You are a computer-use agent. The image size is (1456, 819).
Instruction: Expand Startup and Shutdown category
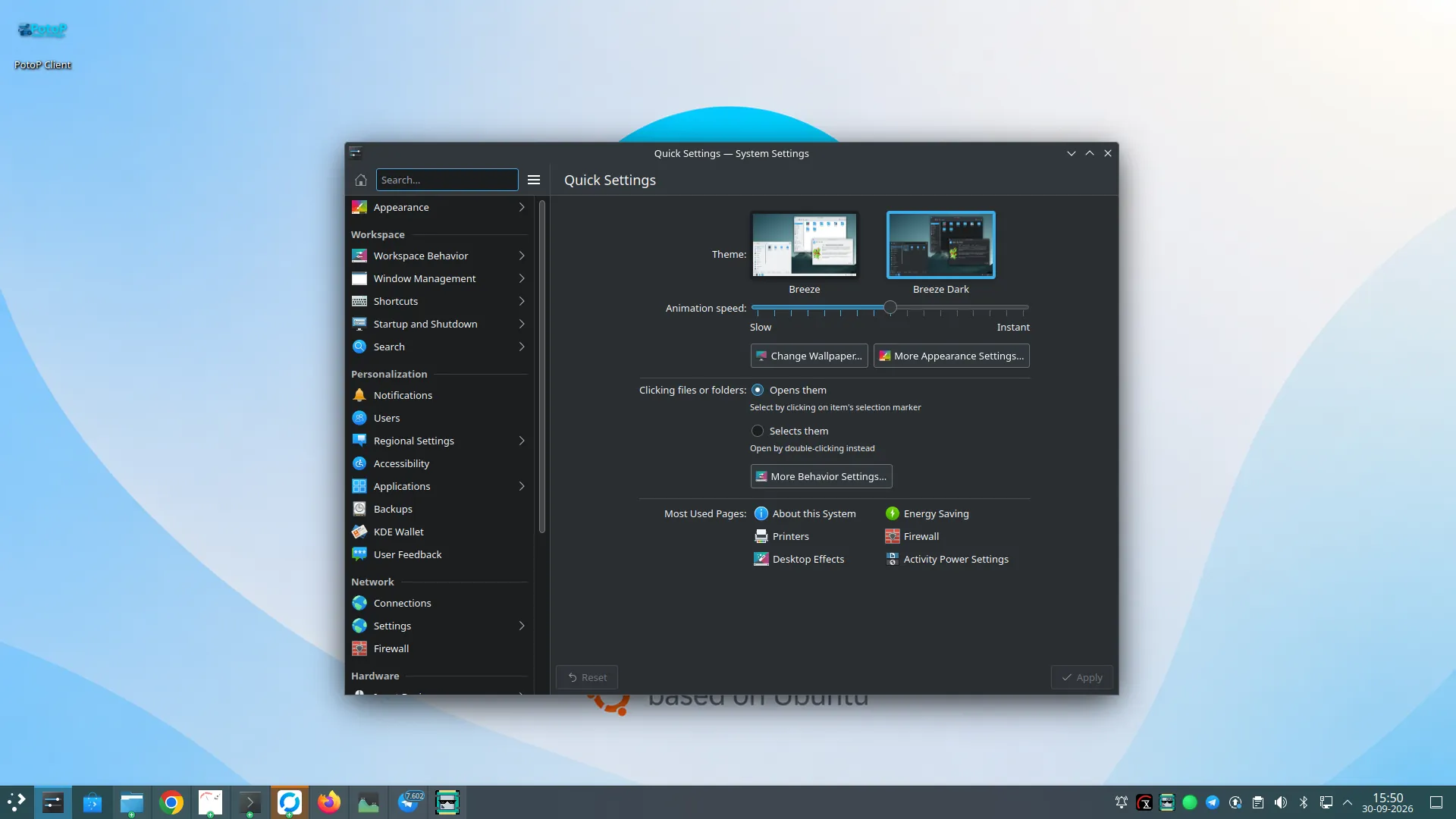click(x=439, y=324)
